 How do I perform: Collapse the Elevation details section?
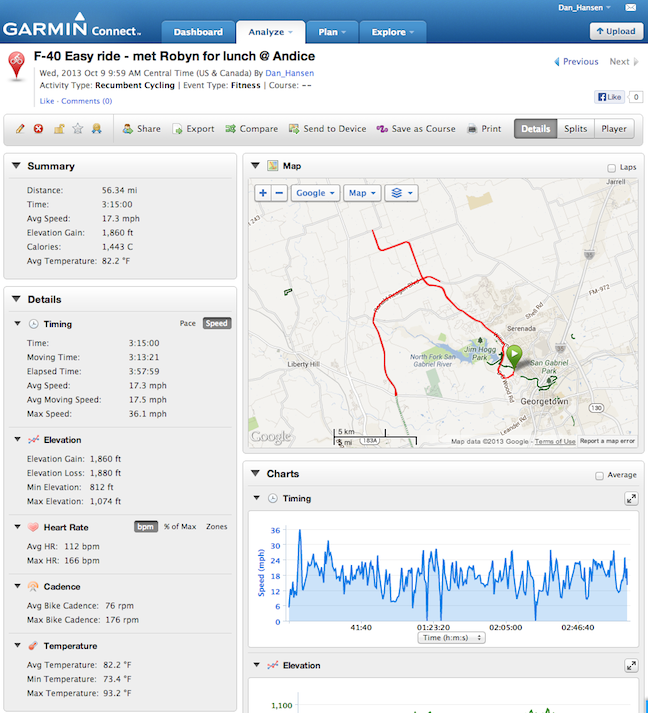(x=17, y=439)
